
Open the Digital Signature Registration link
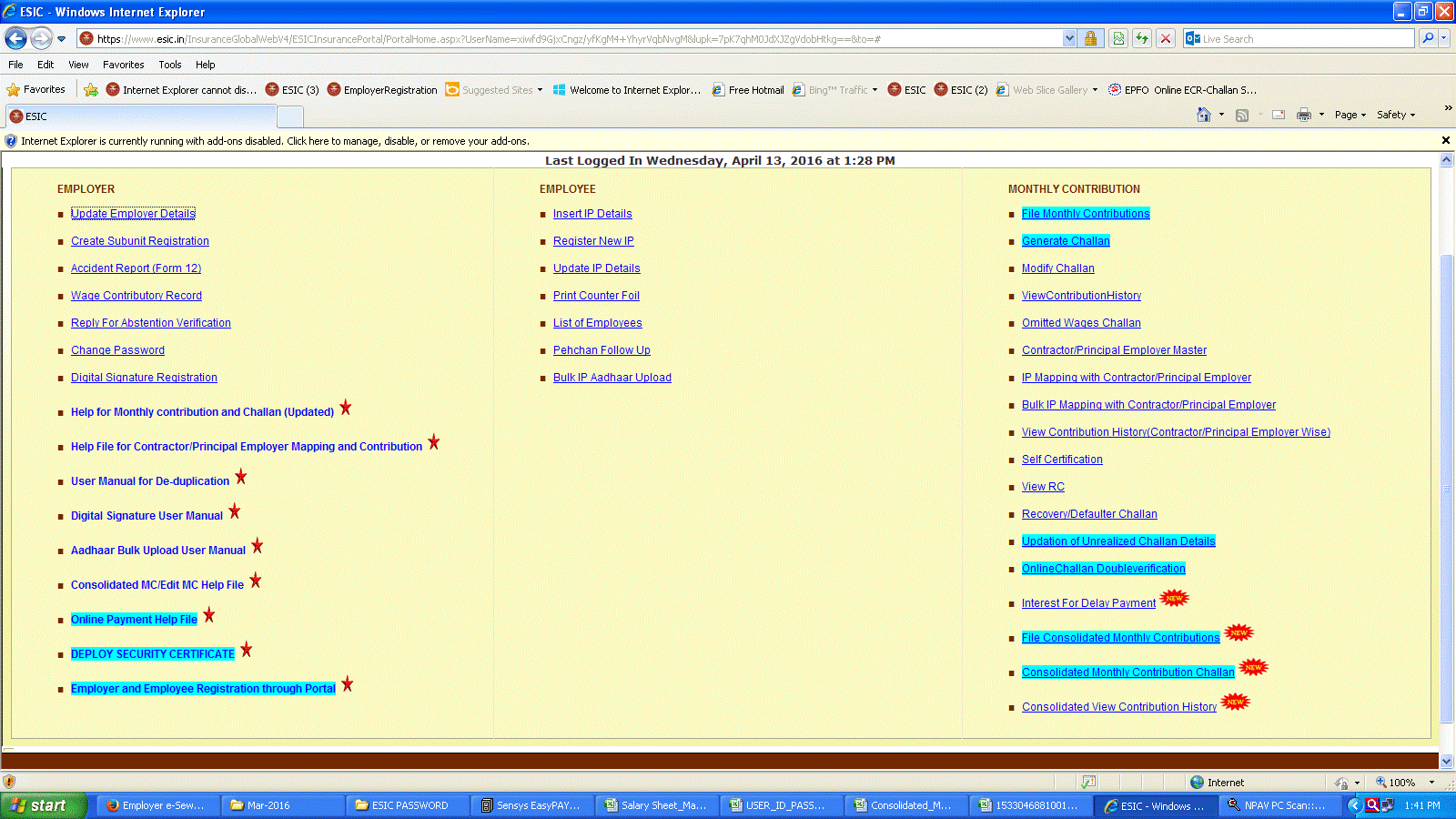[144, 378]
